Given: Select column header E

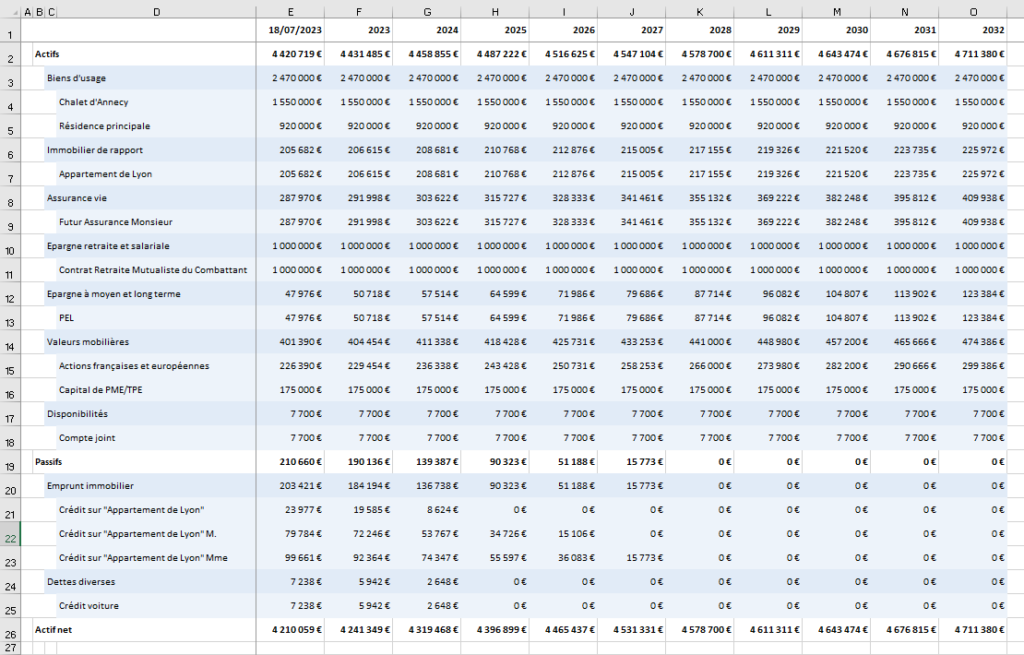Looking at the screenshot, I should tap(290, 11).
